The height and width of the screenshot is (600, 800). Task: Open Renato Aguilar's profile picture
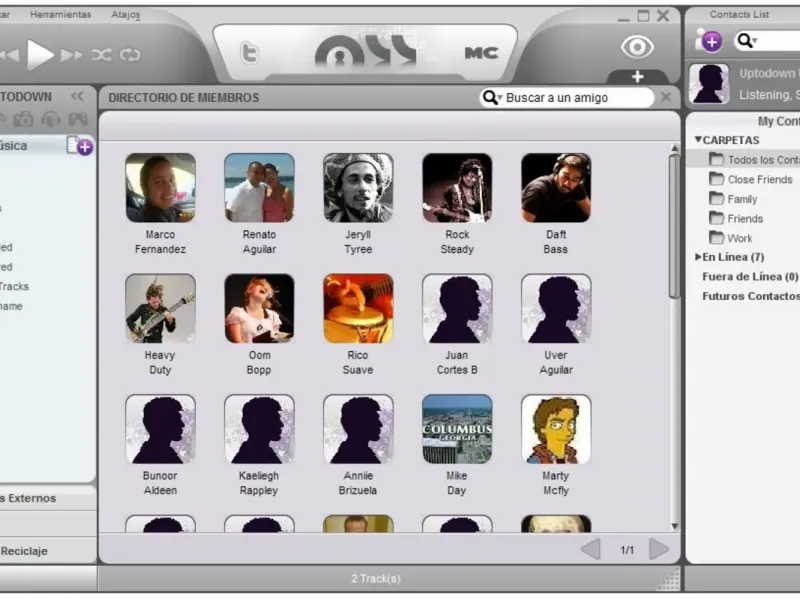[x=259, y=188]
